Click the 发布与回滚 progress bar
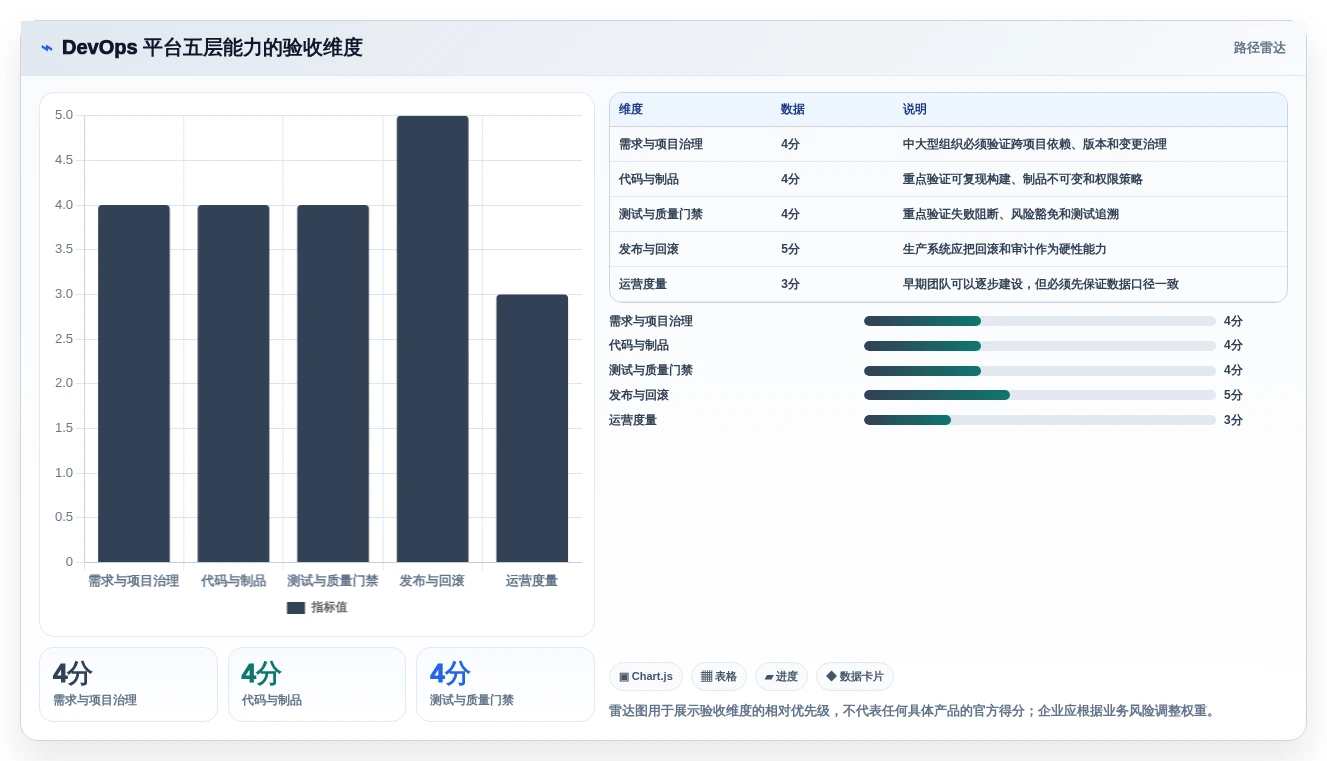The height and width of the screenshot is (761, 1327). tap(1039, 395)
